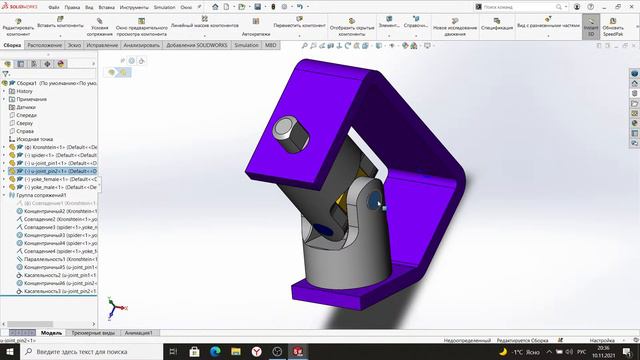Open dropdown under Exploded view (Вид с разнесенными частями)
640x360 pixels.
click(548, 36)
